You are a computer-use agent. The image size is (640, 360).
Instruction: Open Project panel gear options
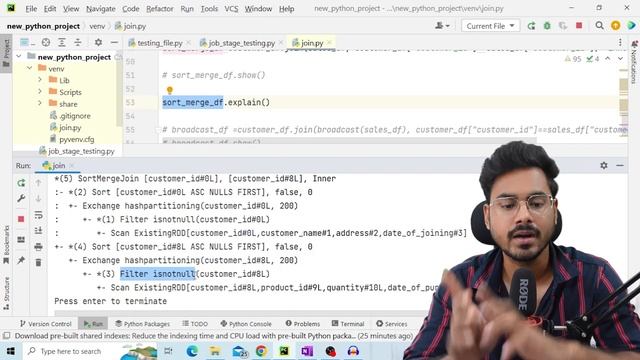coord(98,42)
